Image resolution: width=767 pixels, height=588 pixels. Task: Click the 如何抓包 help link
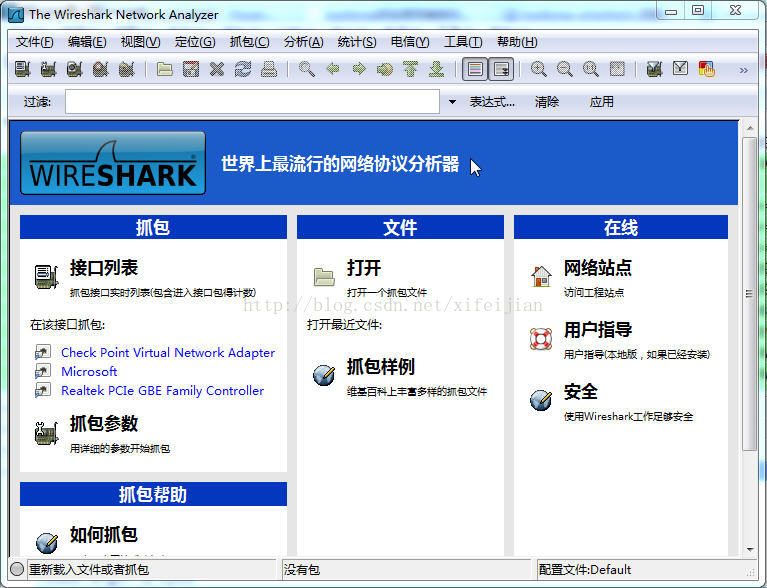104,535
